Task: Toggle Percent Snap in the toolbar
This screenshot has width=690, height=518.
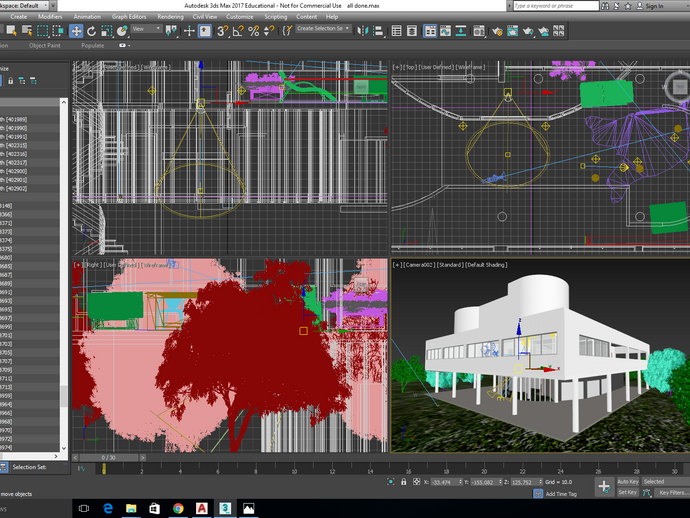Action: [253, 30]
